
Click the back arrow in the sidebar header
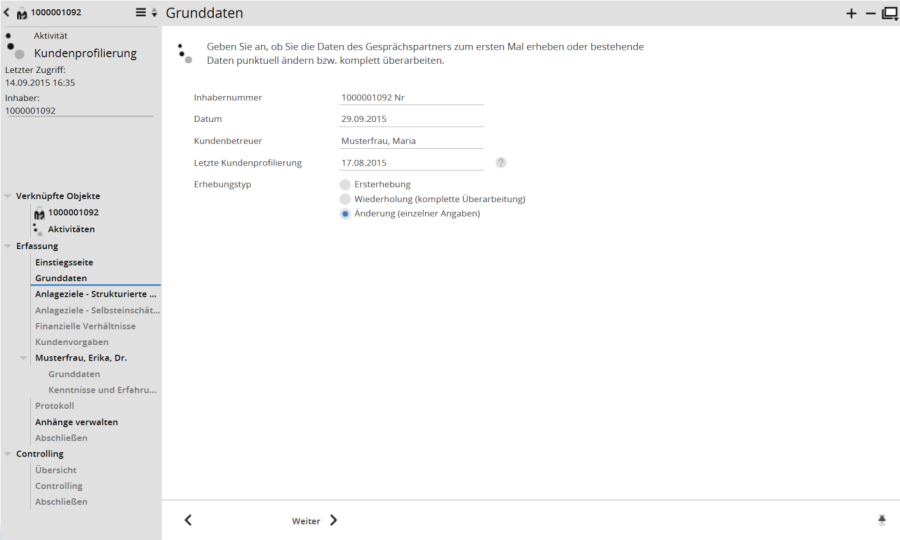(7, 13)
